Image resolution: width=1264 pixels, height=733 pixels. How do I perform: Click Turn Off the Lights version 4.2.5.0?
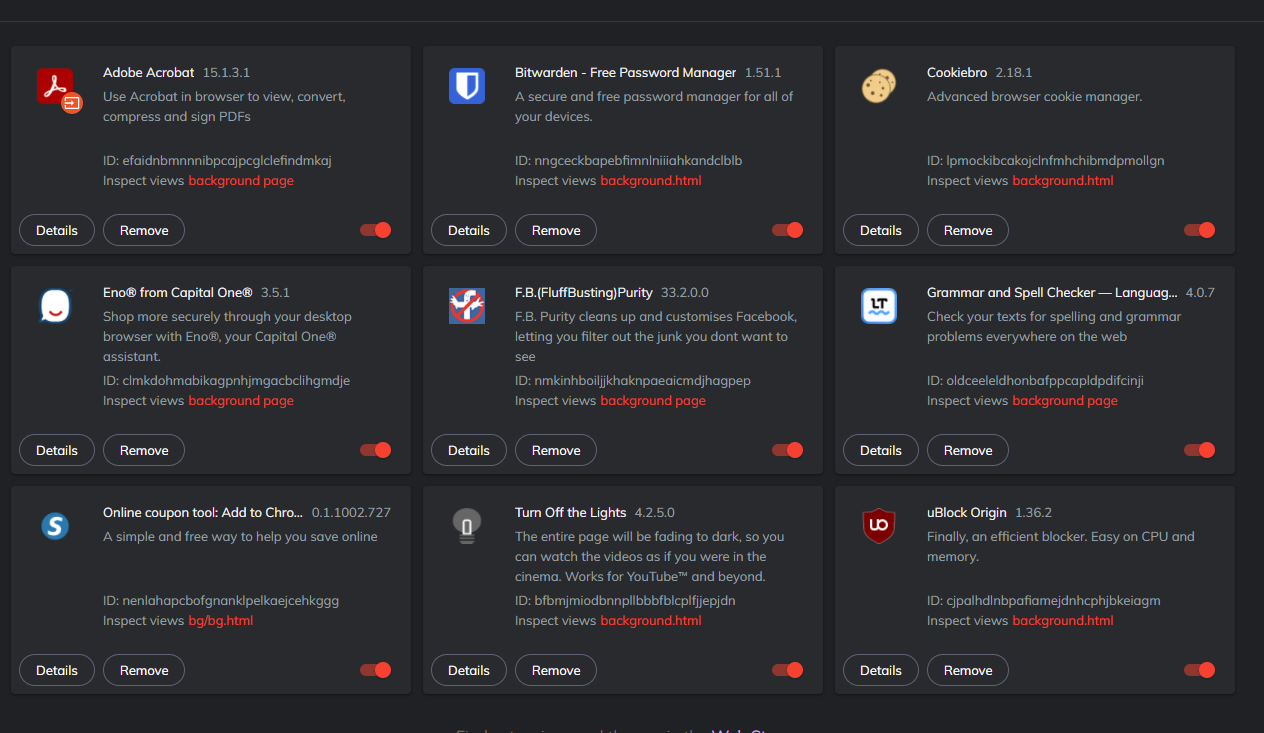[x=655, y=513]
